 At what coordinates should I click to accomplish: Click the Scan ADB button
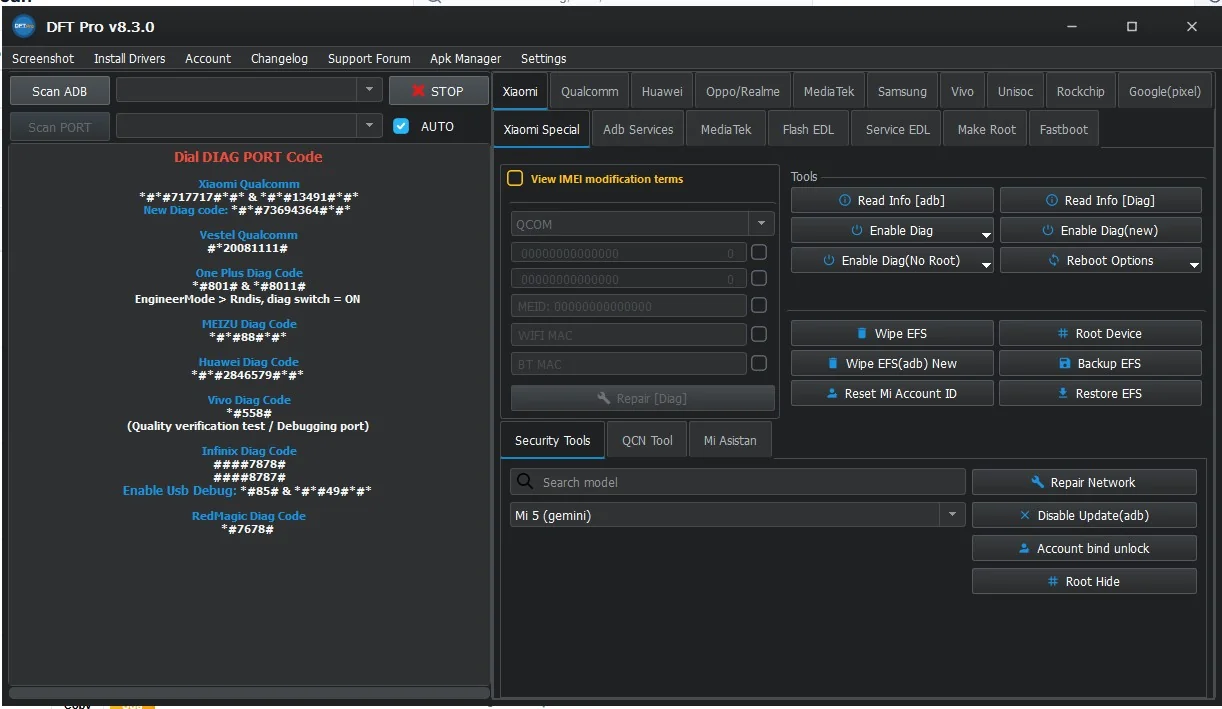[60, 91]
